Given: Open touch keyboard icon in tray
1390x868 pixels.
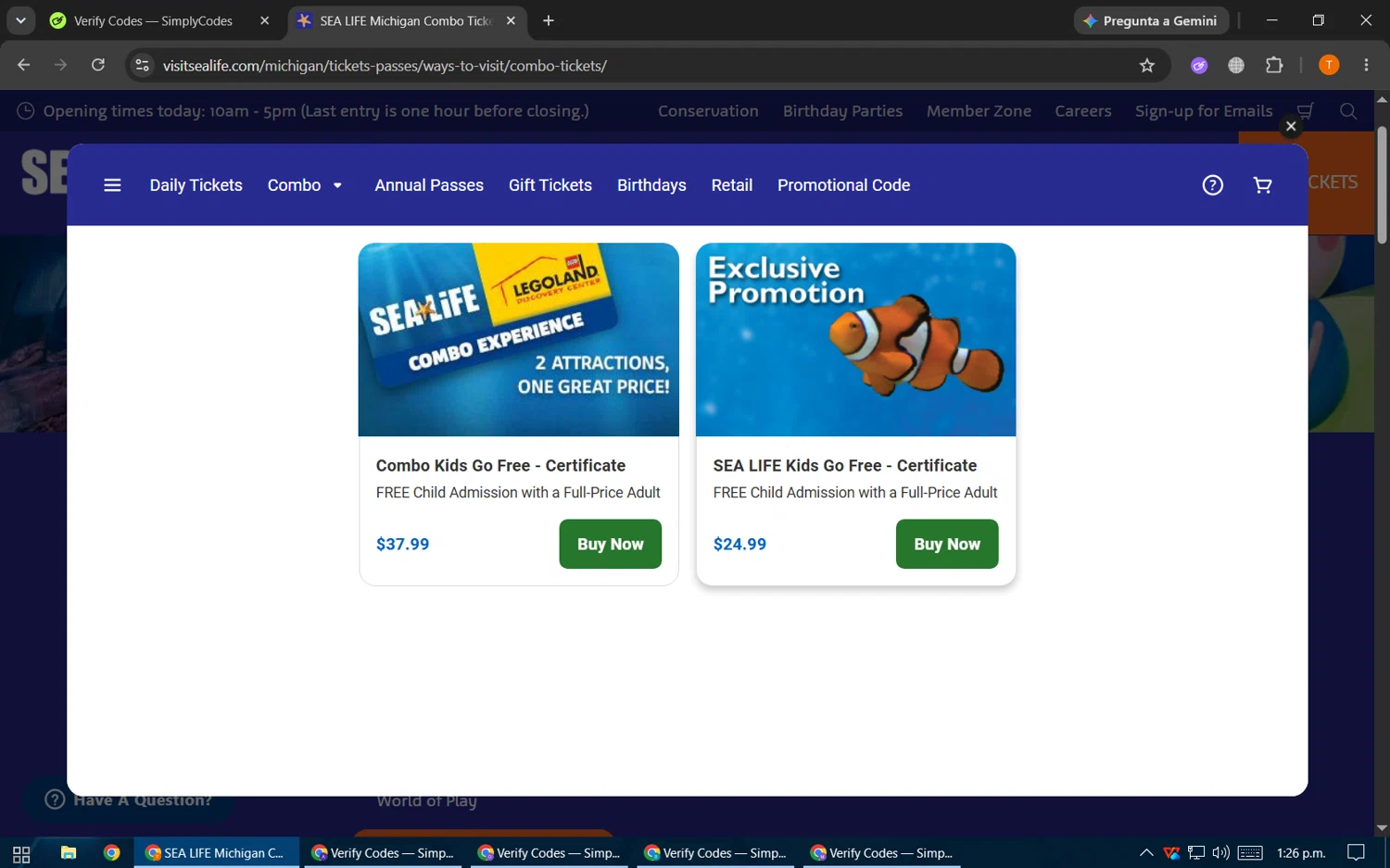Looking at the screenshot, I should coord(1250,853).
